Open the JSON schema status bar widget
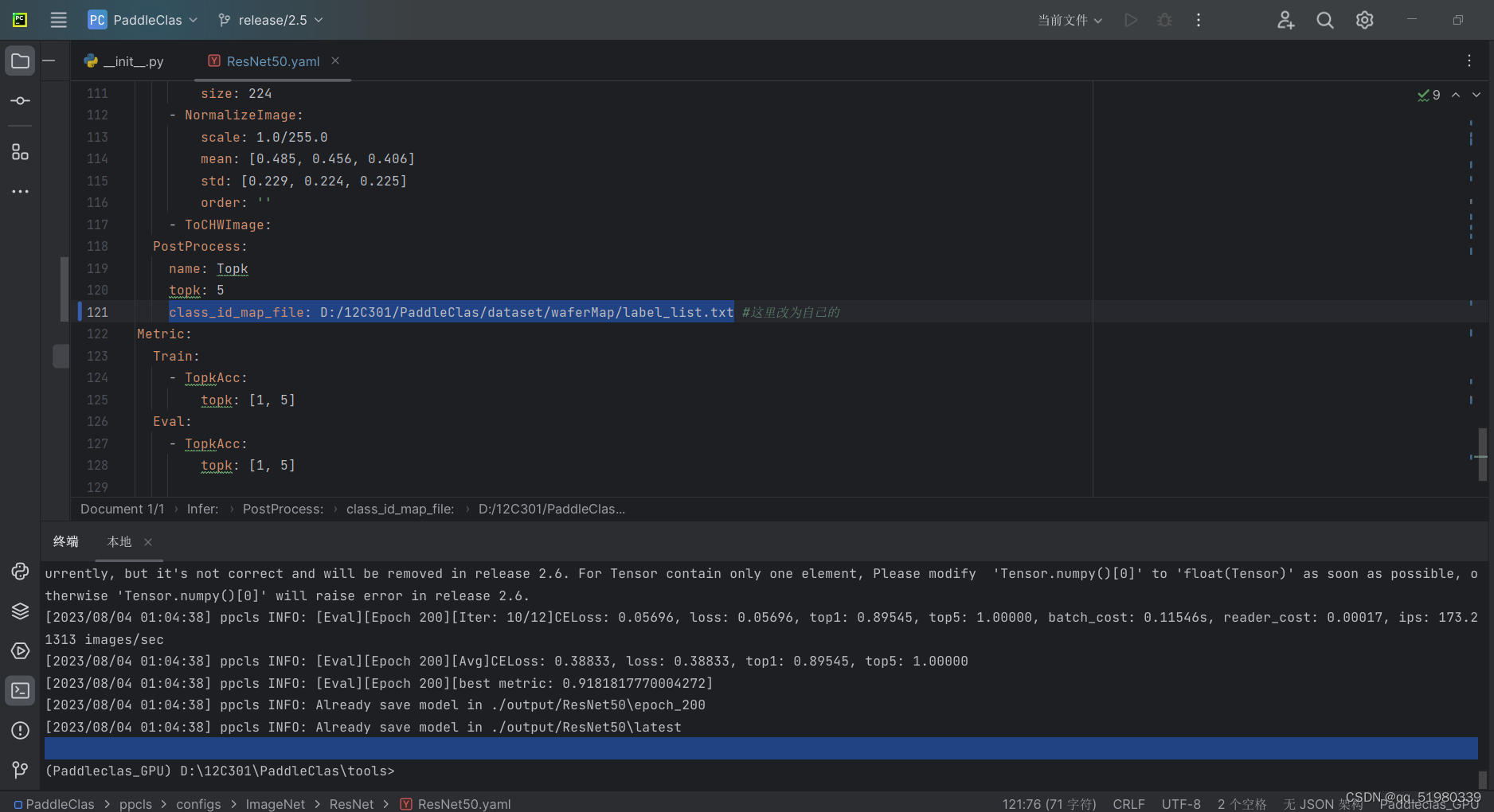The image size is (1494, 812). (1323, 804)
